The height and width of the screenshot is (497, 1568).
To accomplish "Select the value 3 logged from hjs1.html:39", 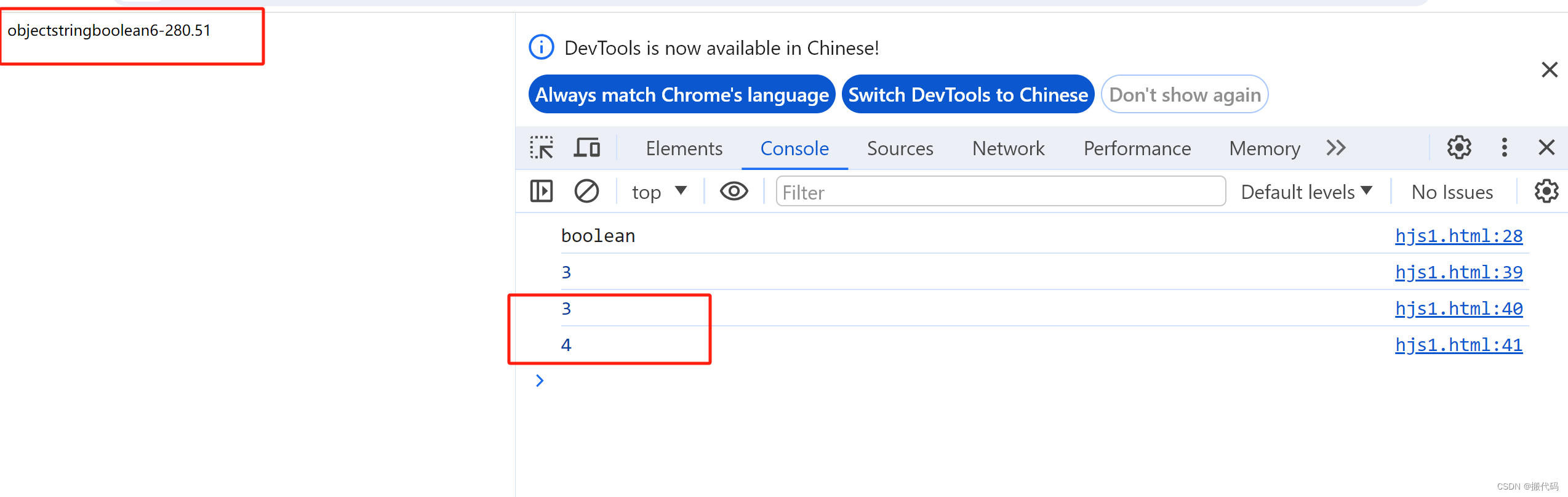I will coord(566,272).
